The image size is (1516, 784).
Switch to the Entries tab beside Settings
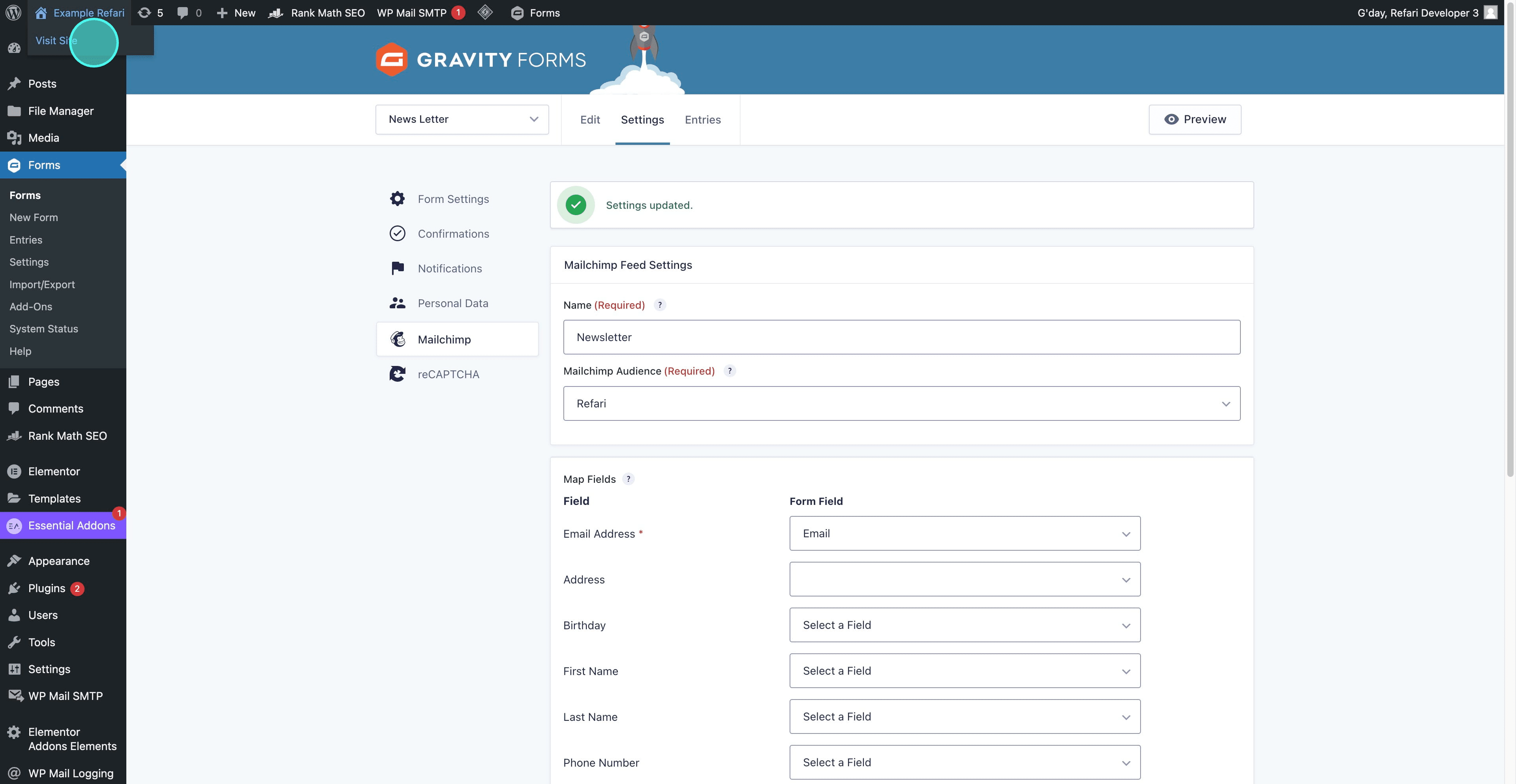(x=703, y=120)
